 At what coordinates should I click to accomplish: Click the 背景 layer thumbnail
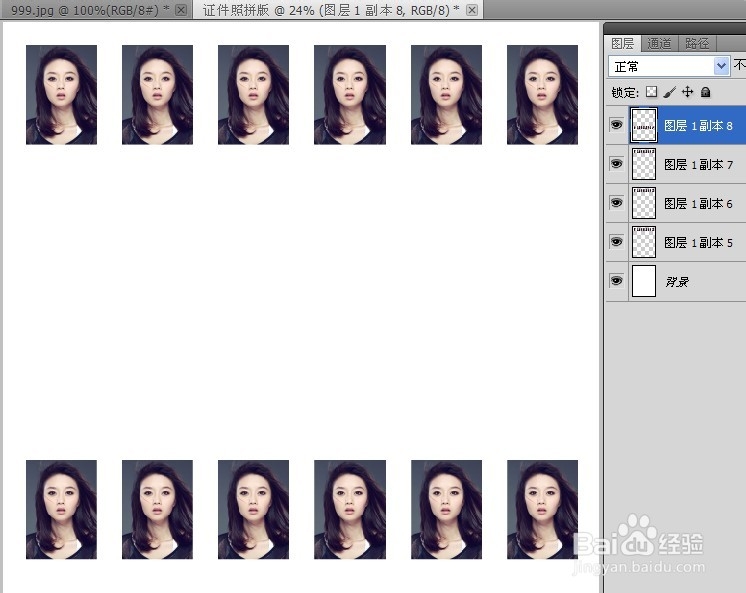tap(644, 281)
